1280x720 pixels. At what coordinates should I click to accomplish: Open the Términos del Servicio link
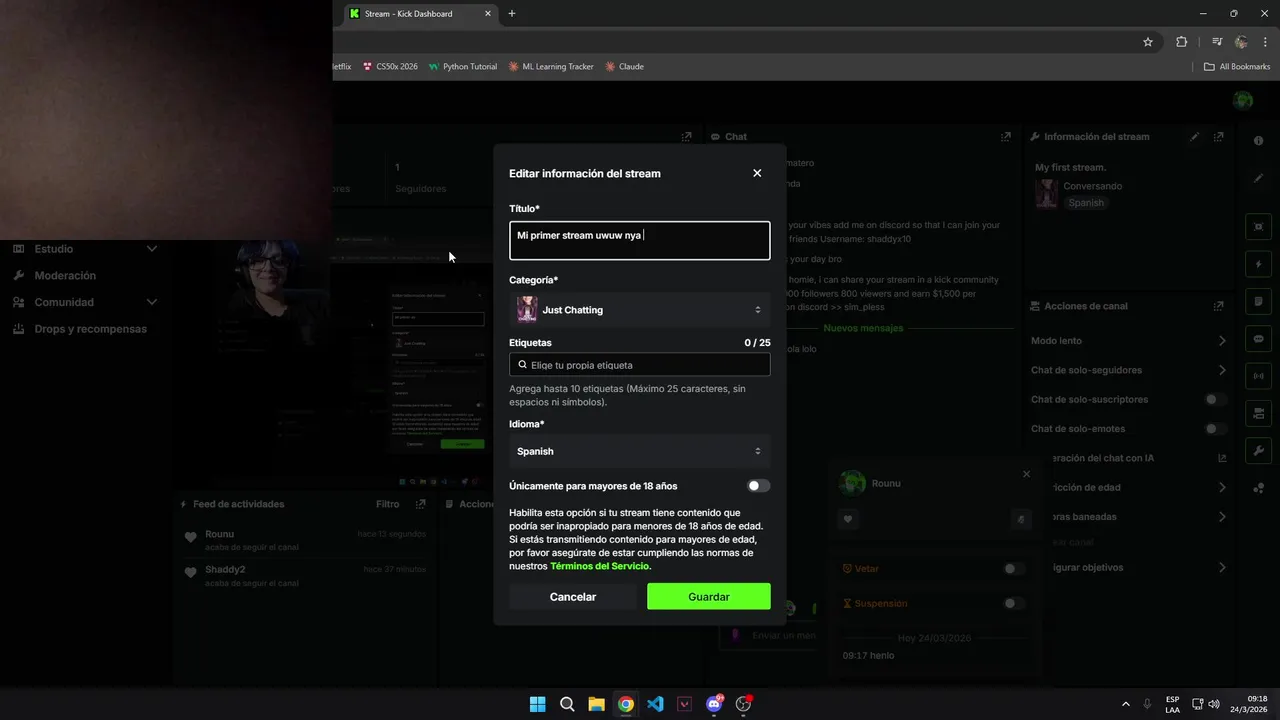[x=599, y=566]
